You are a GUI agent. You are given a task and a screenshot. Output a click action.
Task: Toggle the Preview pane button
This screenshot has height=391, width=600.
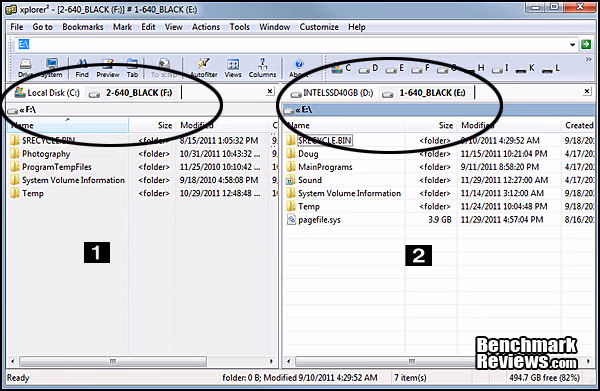pos(108,68)
